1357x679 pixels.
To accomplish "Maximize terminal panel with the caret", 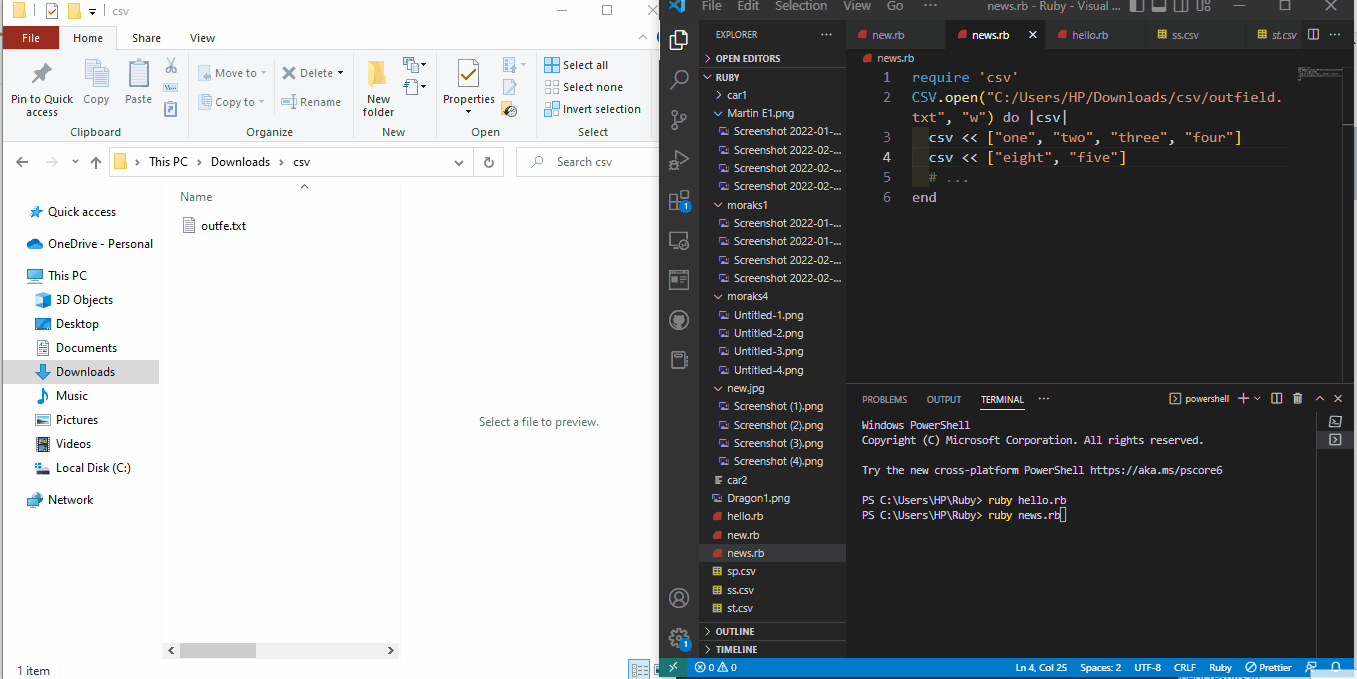I will coord(1319,398).
